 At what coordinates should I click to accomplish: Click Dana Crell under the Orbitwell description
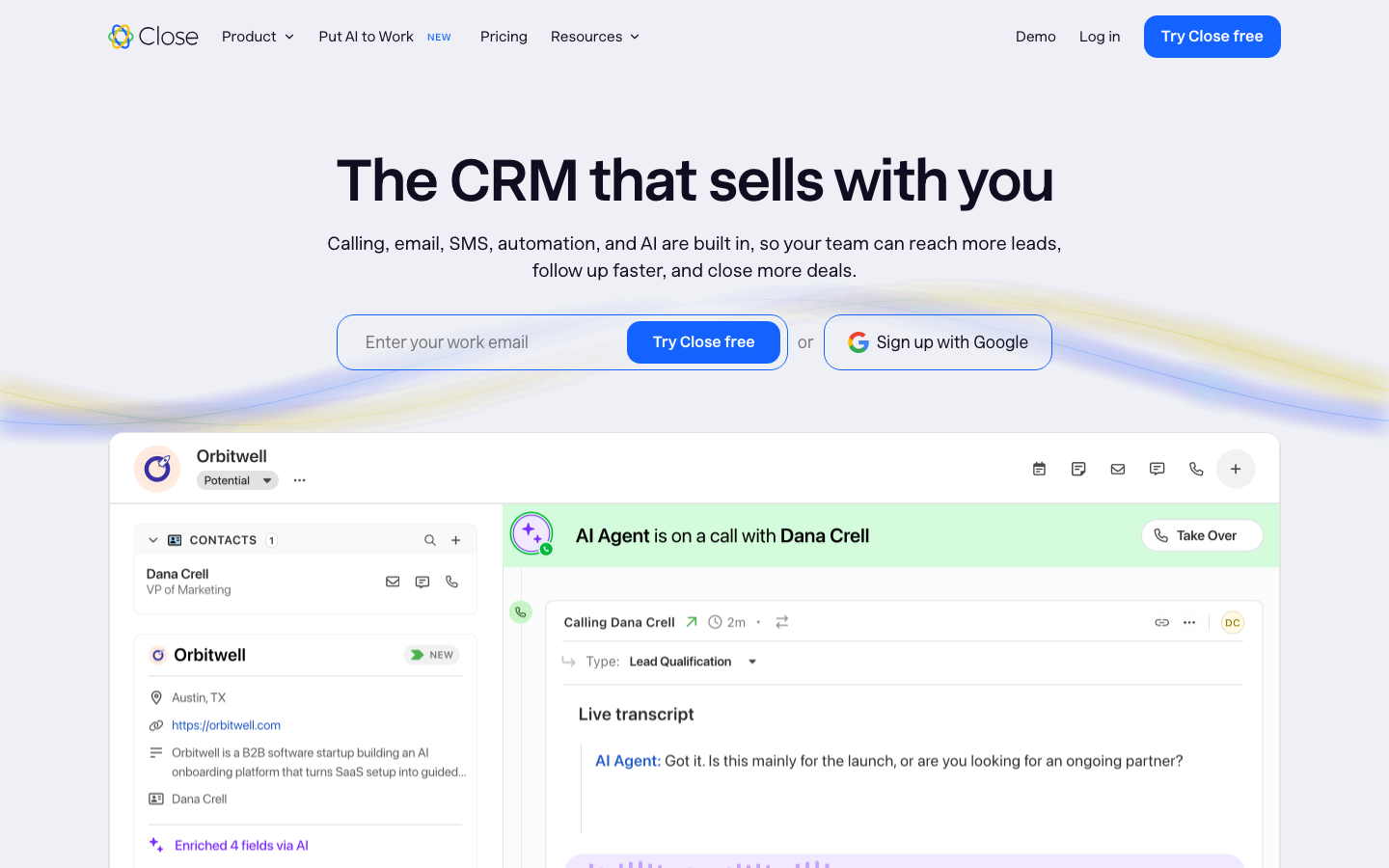click(x=200, y=799)
